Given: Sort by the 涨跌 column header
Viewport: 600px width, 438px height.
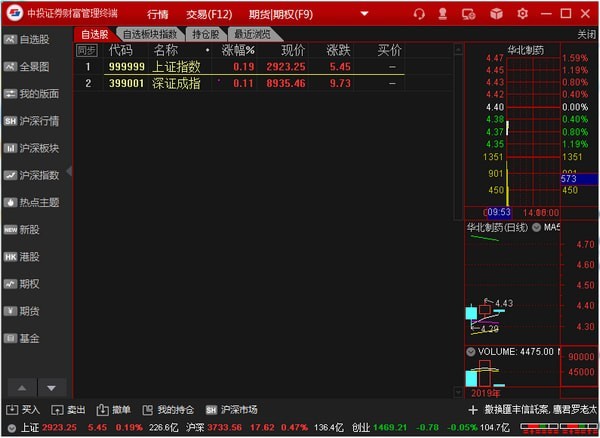Looking at the screenshot, I should 339,50.
